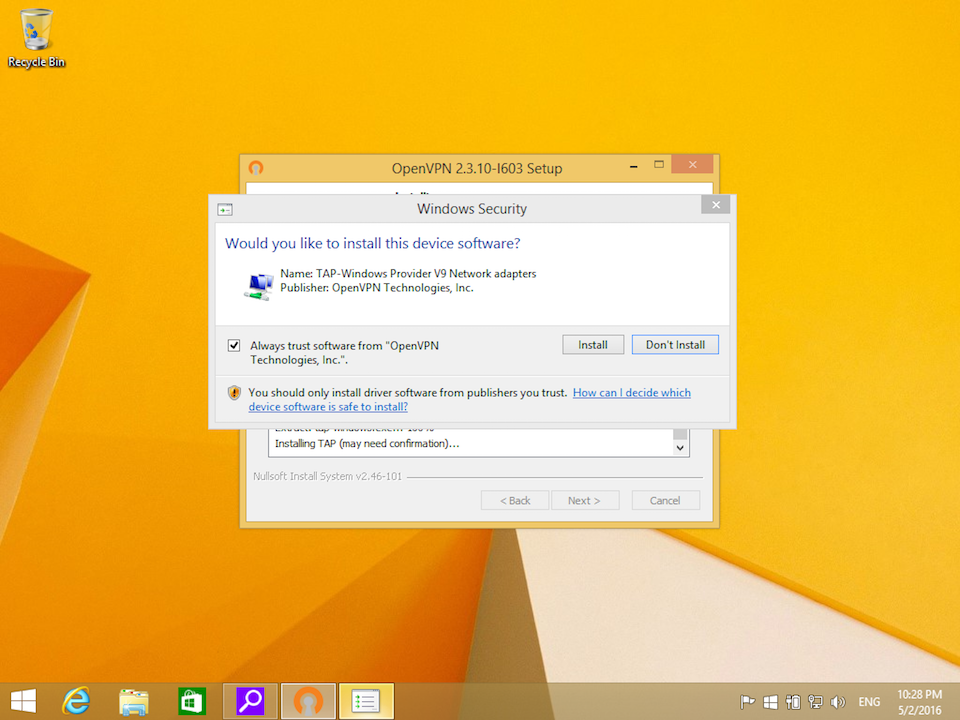960x720 pixels.
Task: Click the power battery tray icon
Action: [x=793, y=702]
